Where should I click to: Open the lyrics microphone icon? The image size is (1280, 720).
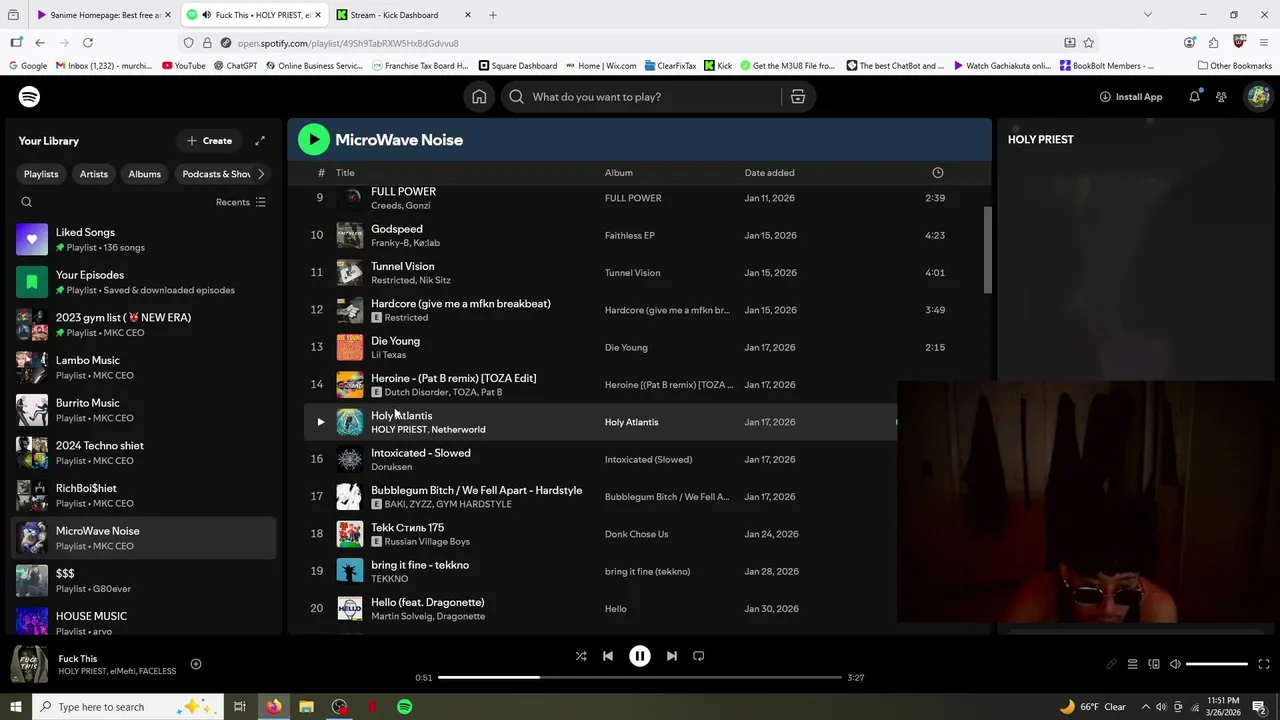point(1111,664)
